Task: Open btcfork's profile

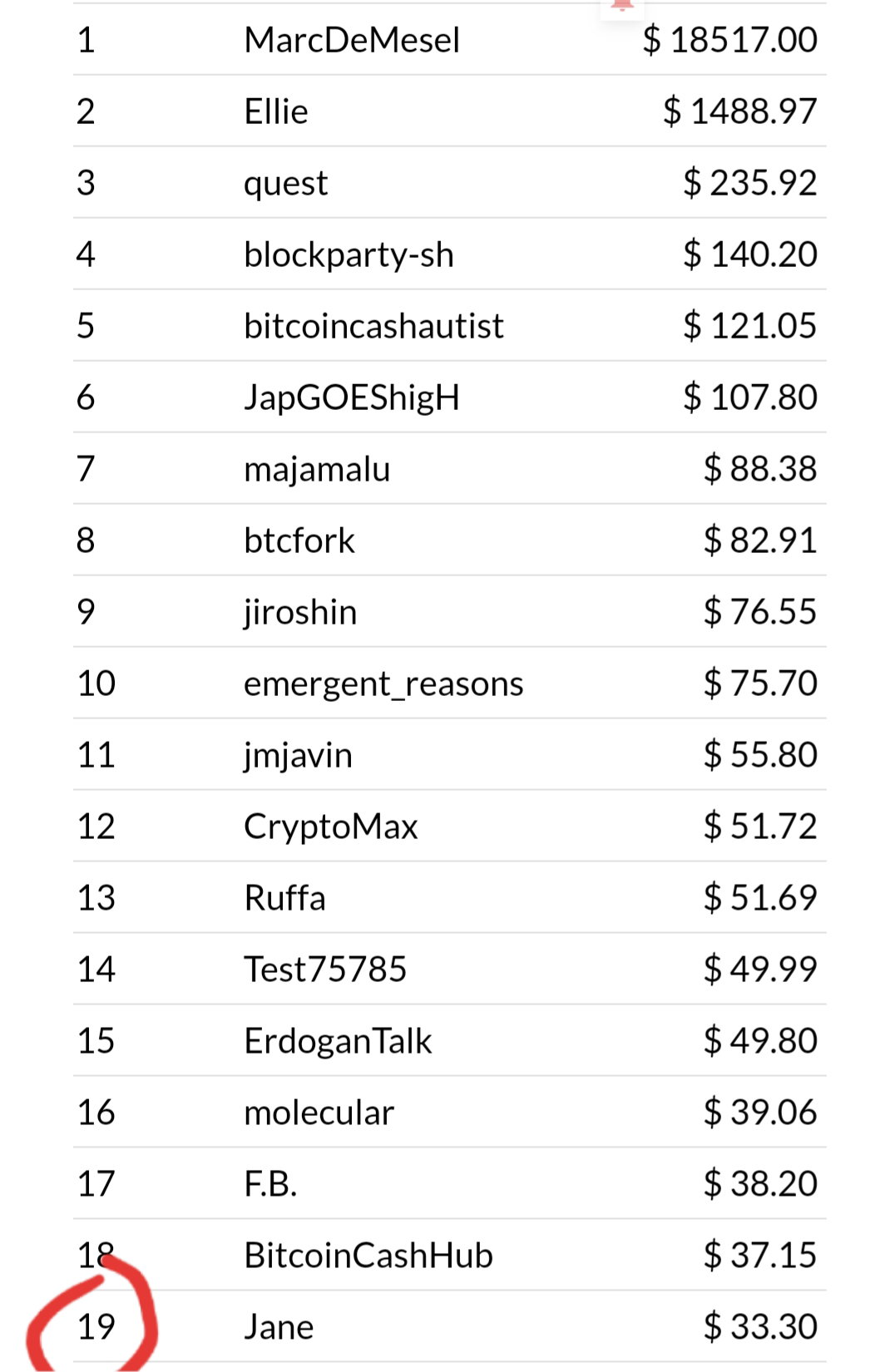Action: click(299, 540)
